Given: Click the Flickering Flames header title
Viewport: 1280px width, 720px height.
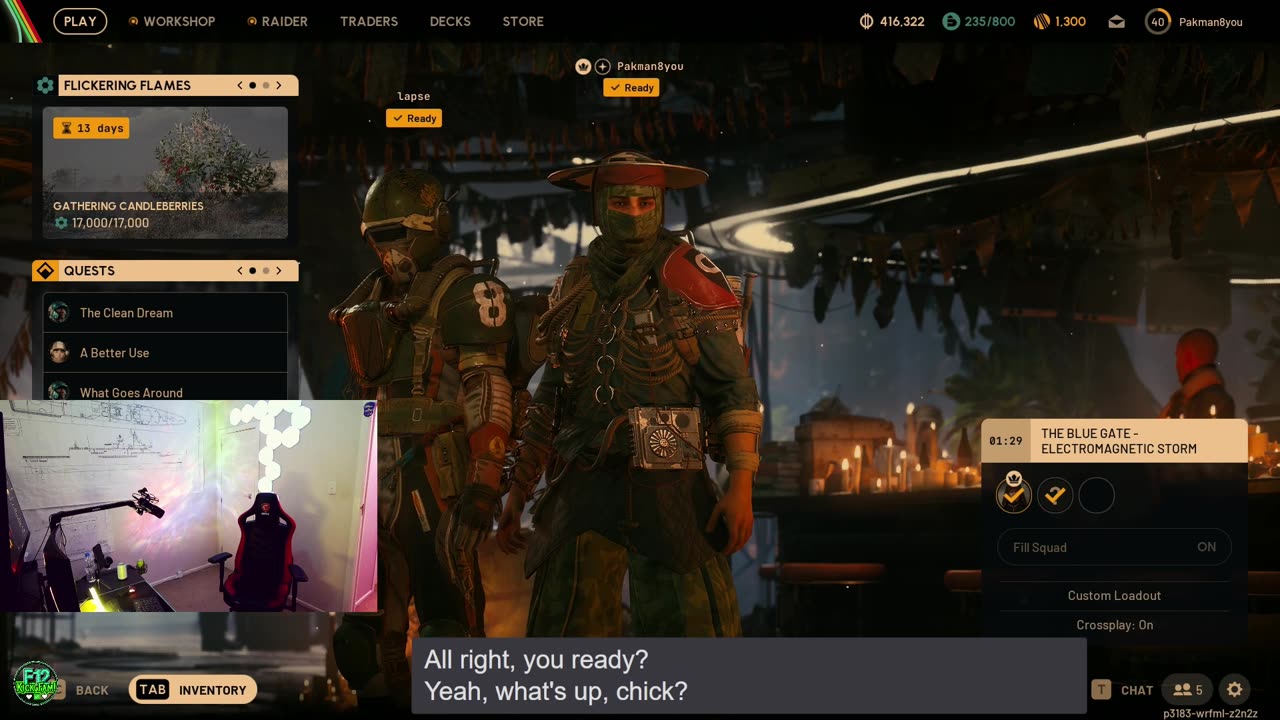Looking at the screenshot, I should [127, 86].
